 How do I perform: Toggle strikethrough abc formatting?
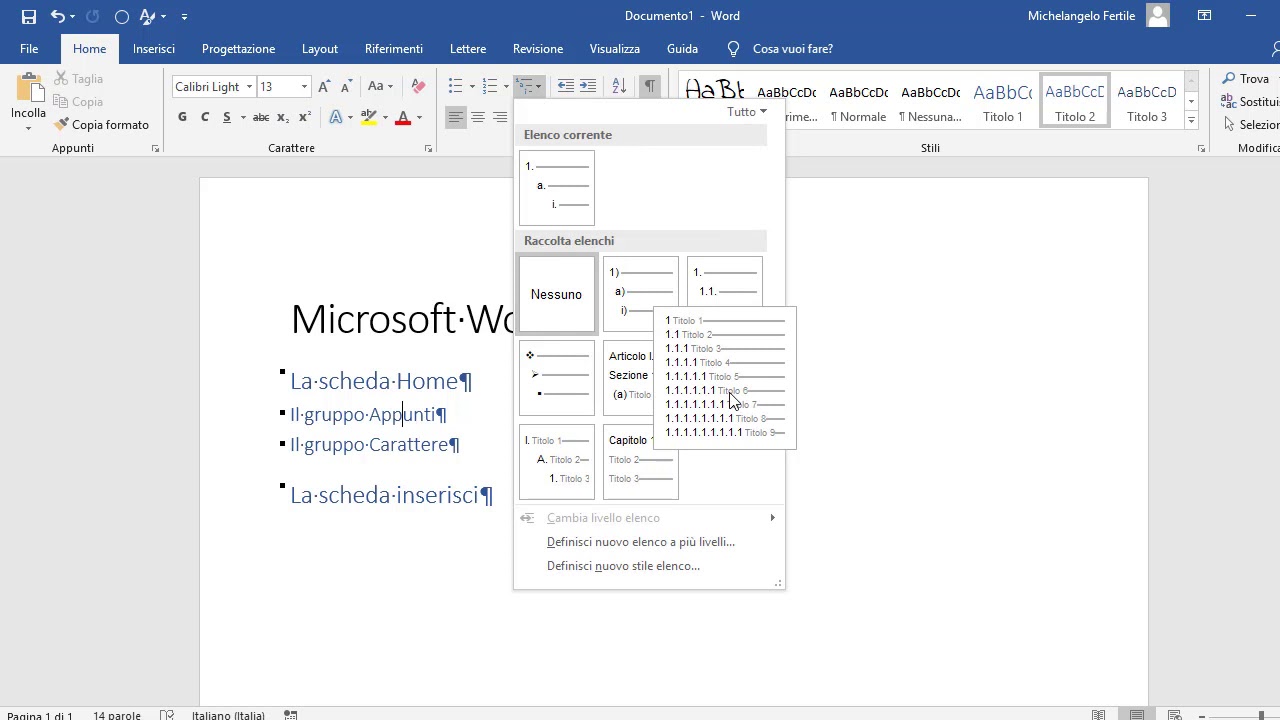click(x=261, y=117)
